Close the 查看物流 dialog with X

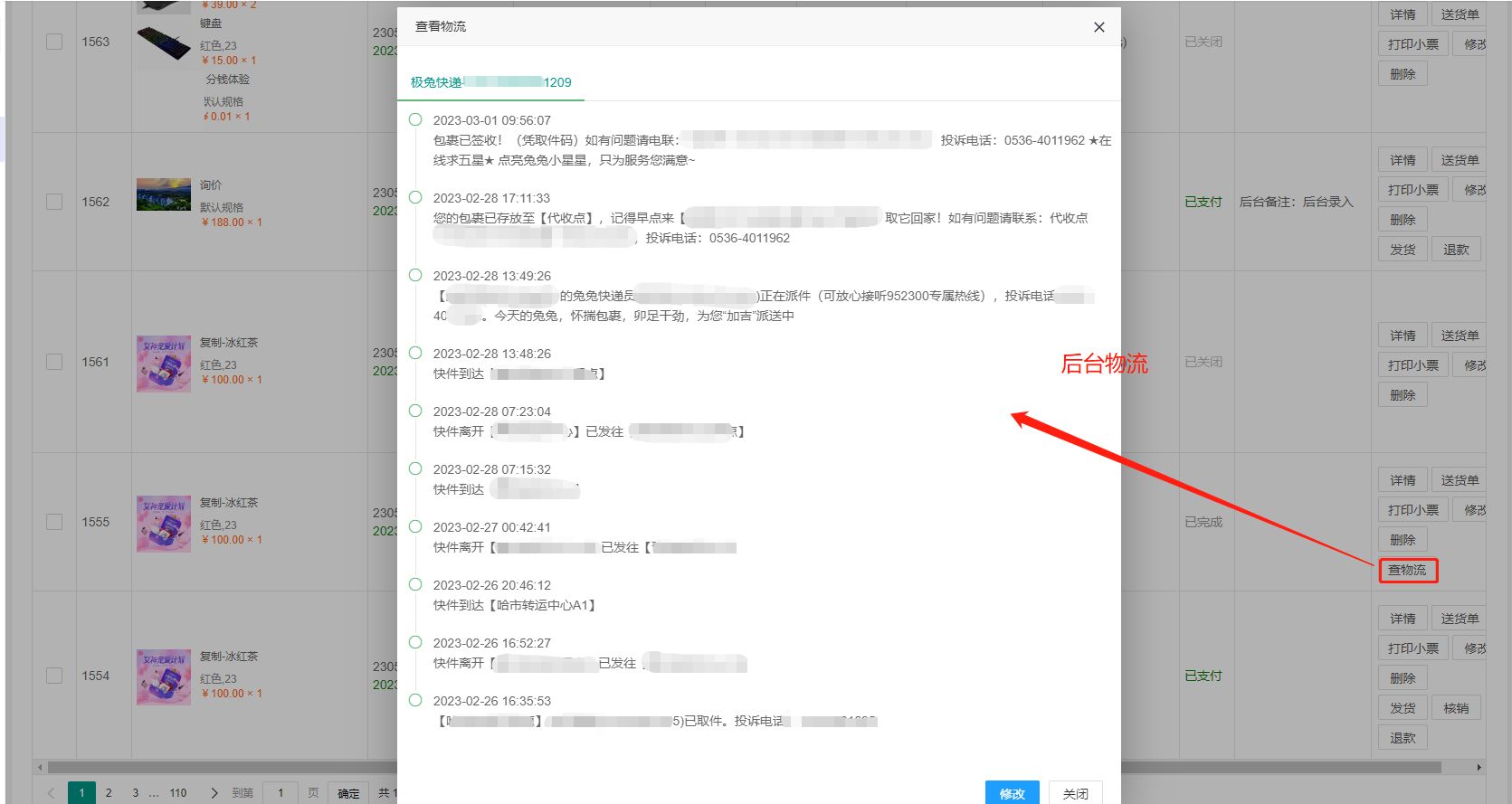[1098, 27]
